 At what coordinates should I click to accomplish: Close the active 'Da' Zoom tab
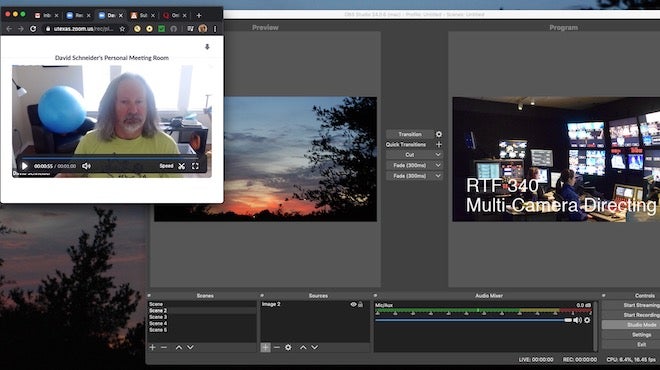tap(120, 15)
